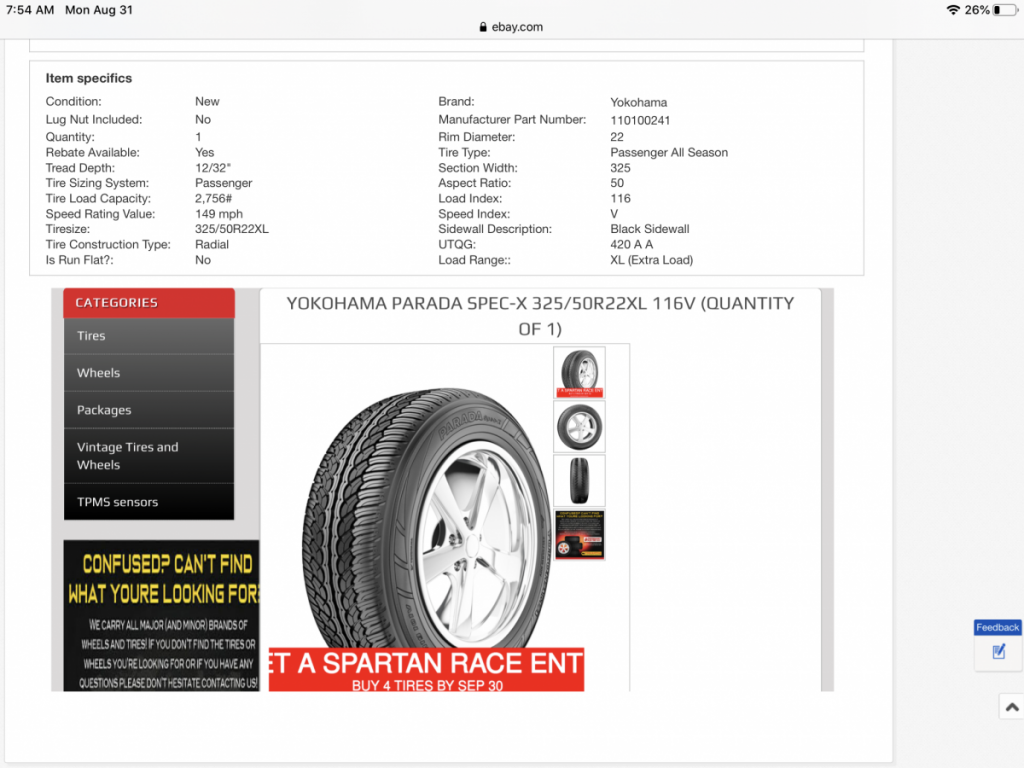Click the red CATEGORIES header
The height and width of the screenshot is (768, 1024).
point(149,303)
